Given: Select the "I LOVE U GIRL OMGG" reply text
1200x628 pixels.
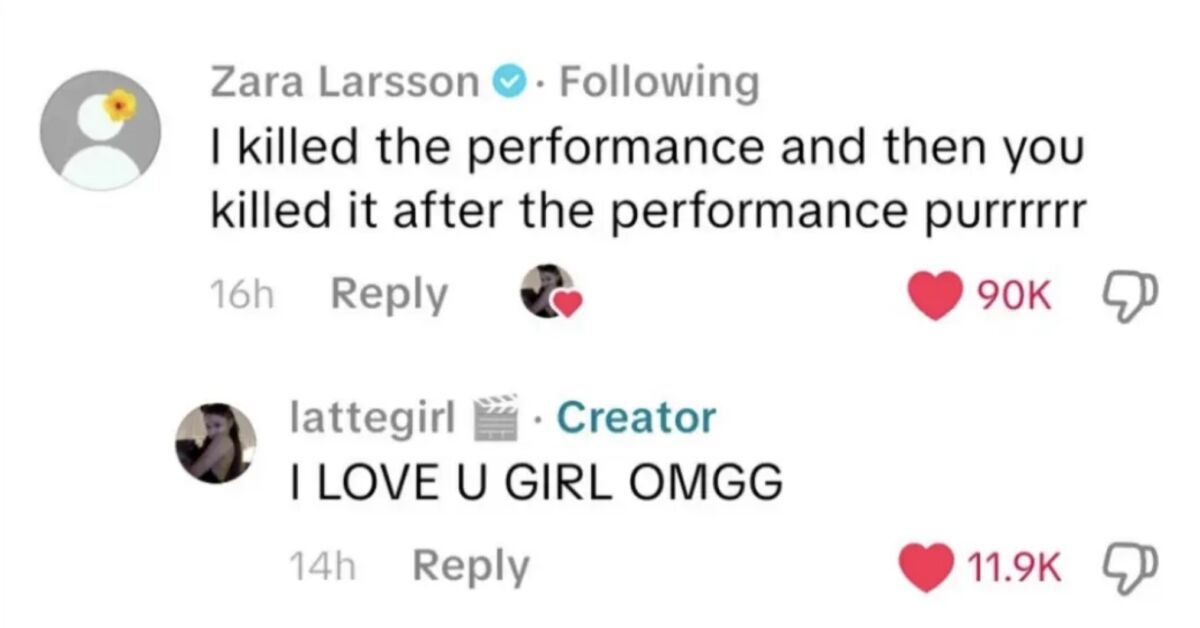Looking at the screenshot, I should (533, 485).
